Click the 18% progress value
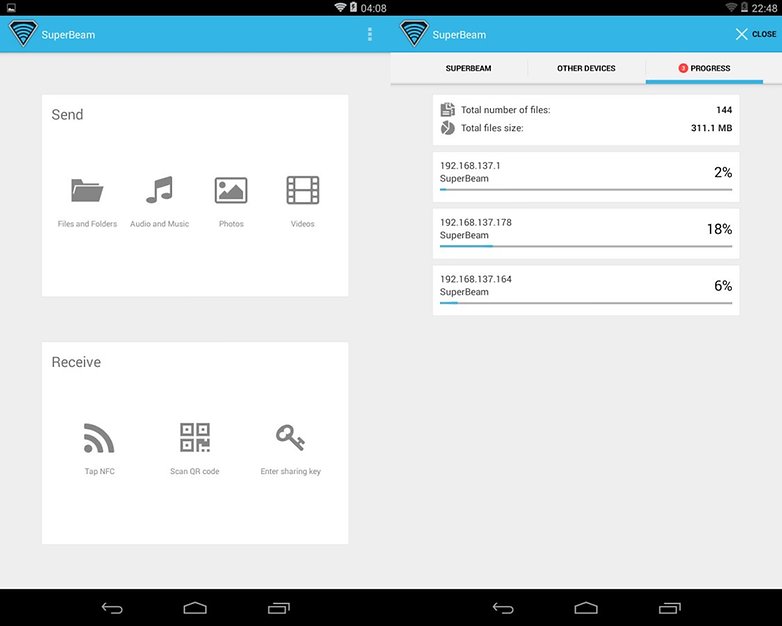Image resolution: width=782 pixels, height=626 pixels. pyautogui.click(x=719, y=229)
